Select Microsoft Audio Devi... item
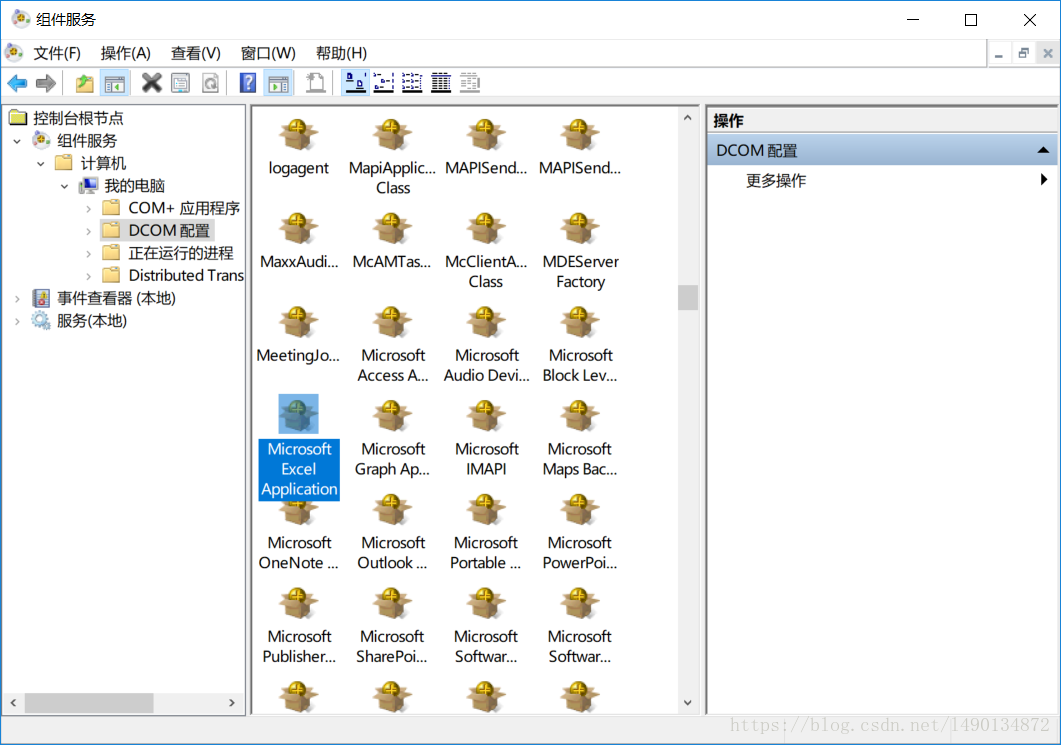 [x=486, y=345]
